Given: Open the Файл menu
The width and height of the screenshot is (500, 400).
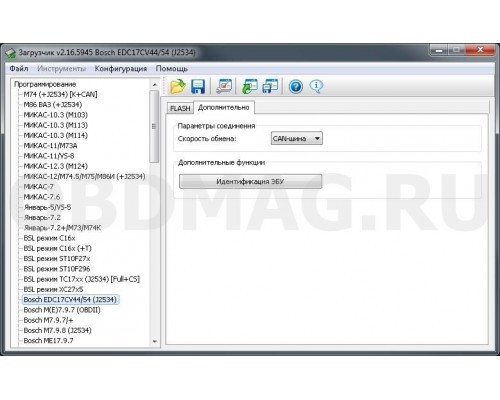Looking at the screenshot, I should [19, 69].
